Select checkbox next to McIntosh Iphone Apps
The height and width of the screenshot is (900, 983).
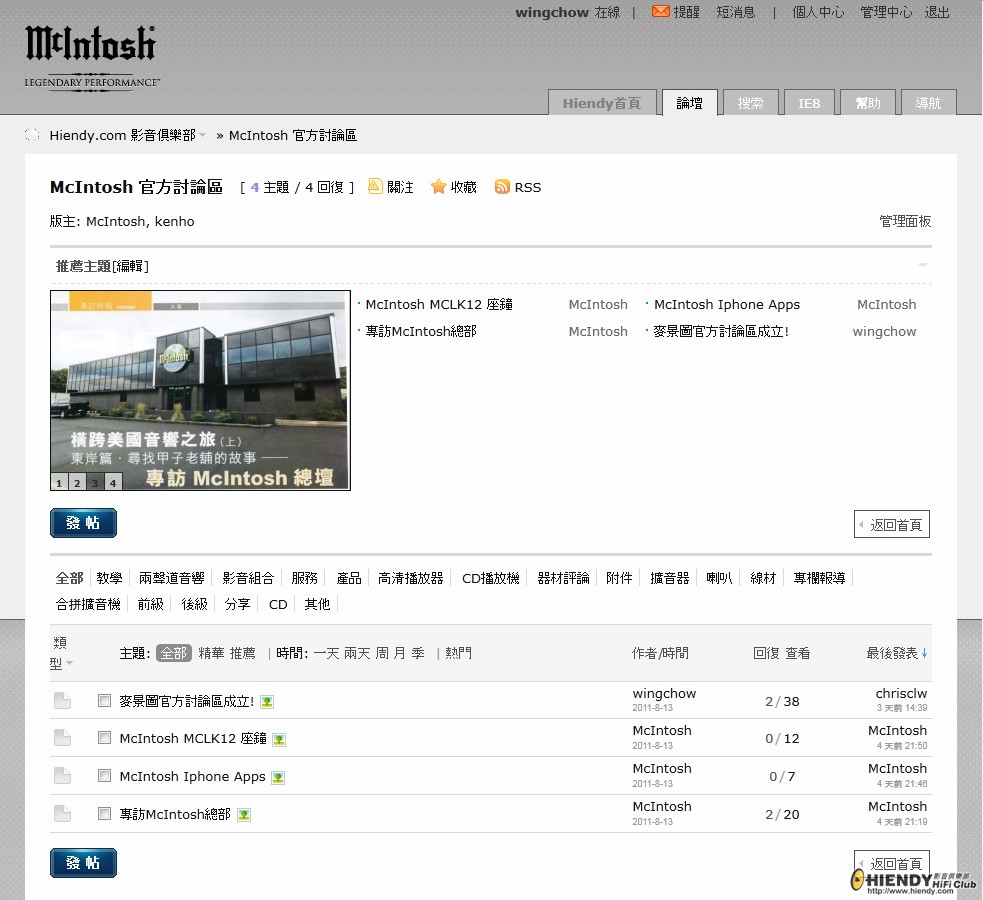[104, 776]
